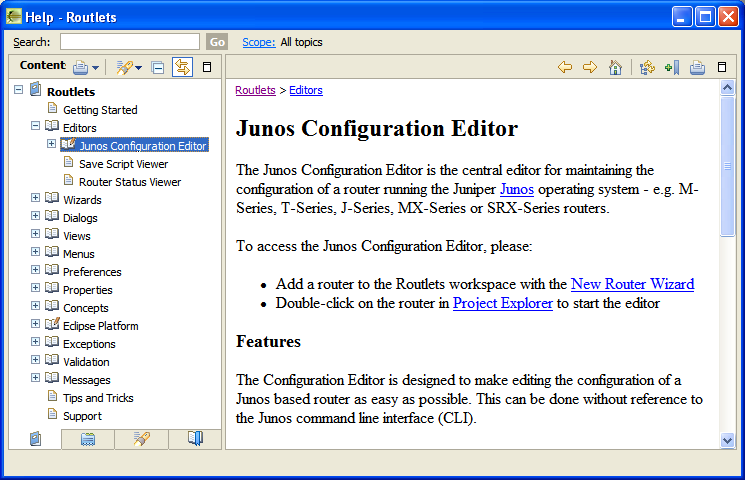
Task: Expand the Menus node
Action: coord(36,251)
